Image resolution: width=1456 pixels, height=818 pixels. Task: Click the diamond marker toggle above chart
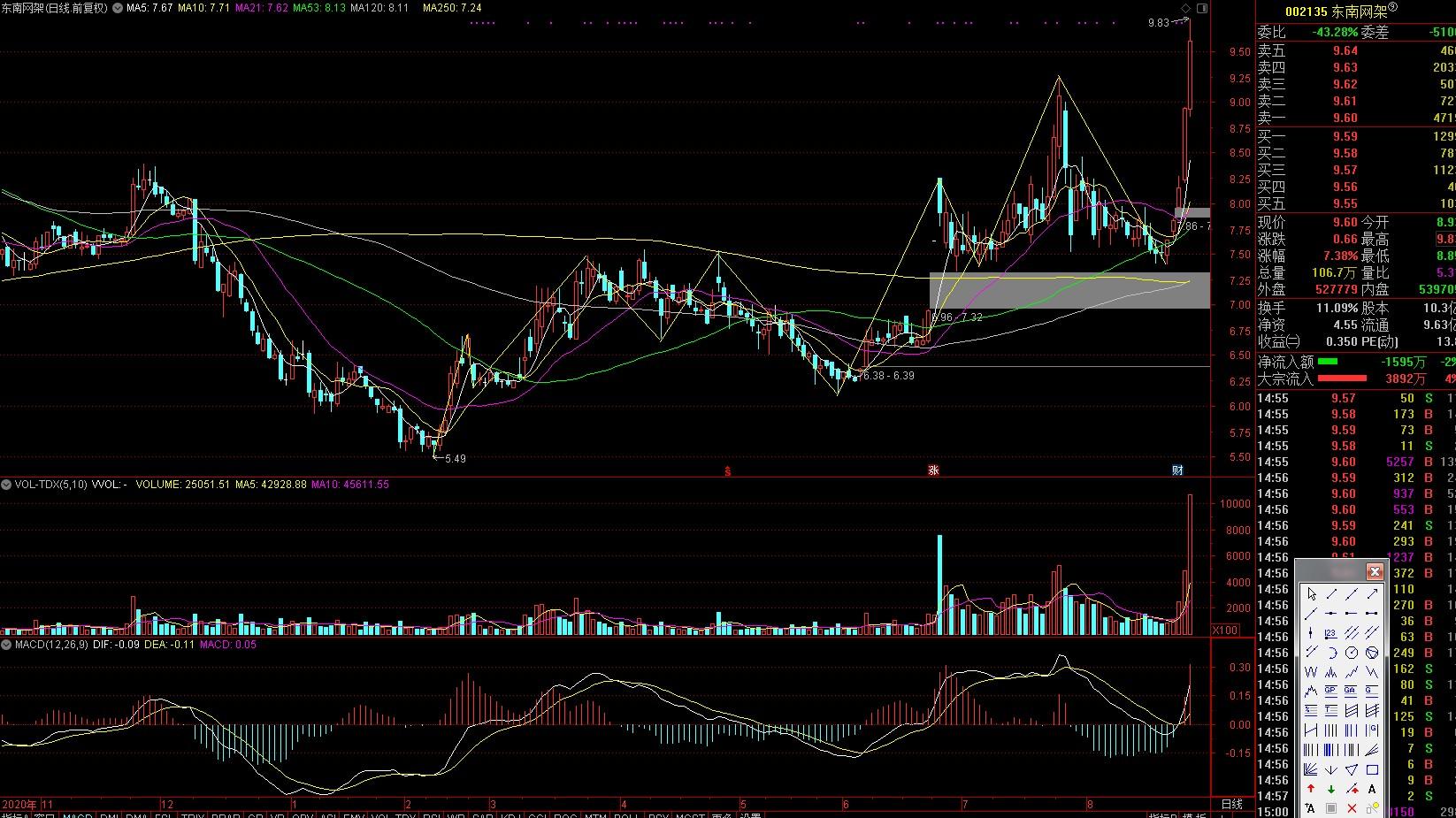point(1186,8)
